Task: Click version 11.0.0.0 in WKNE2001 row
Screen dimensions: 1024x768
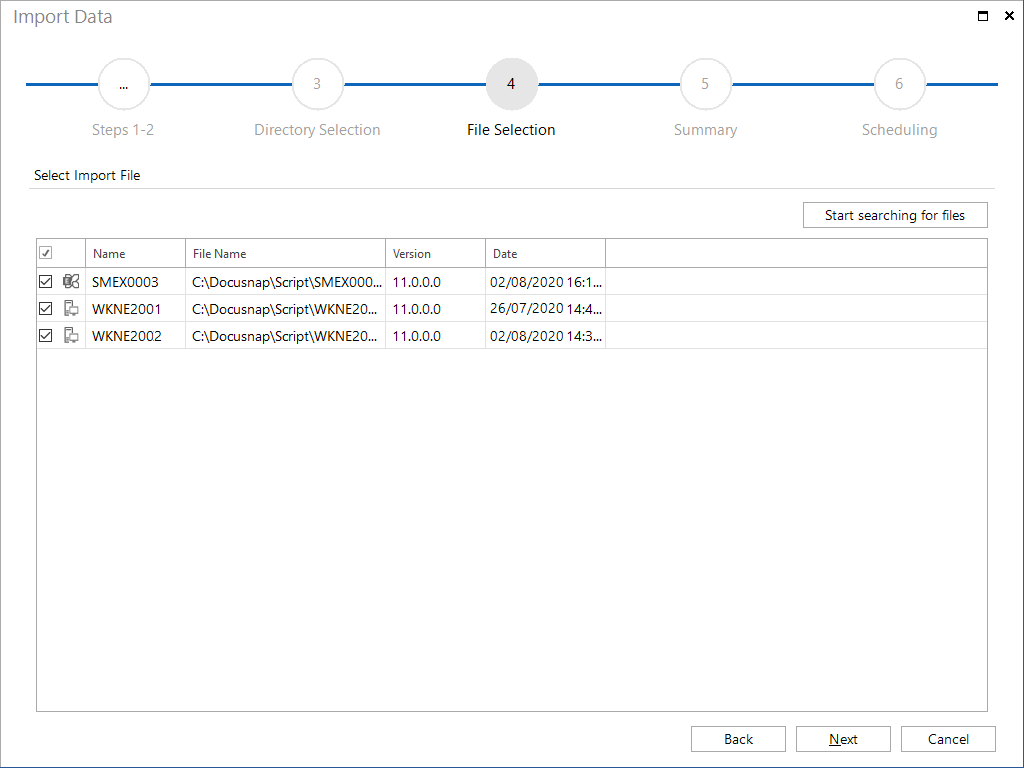Action: tap(436, 309)
